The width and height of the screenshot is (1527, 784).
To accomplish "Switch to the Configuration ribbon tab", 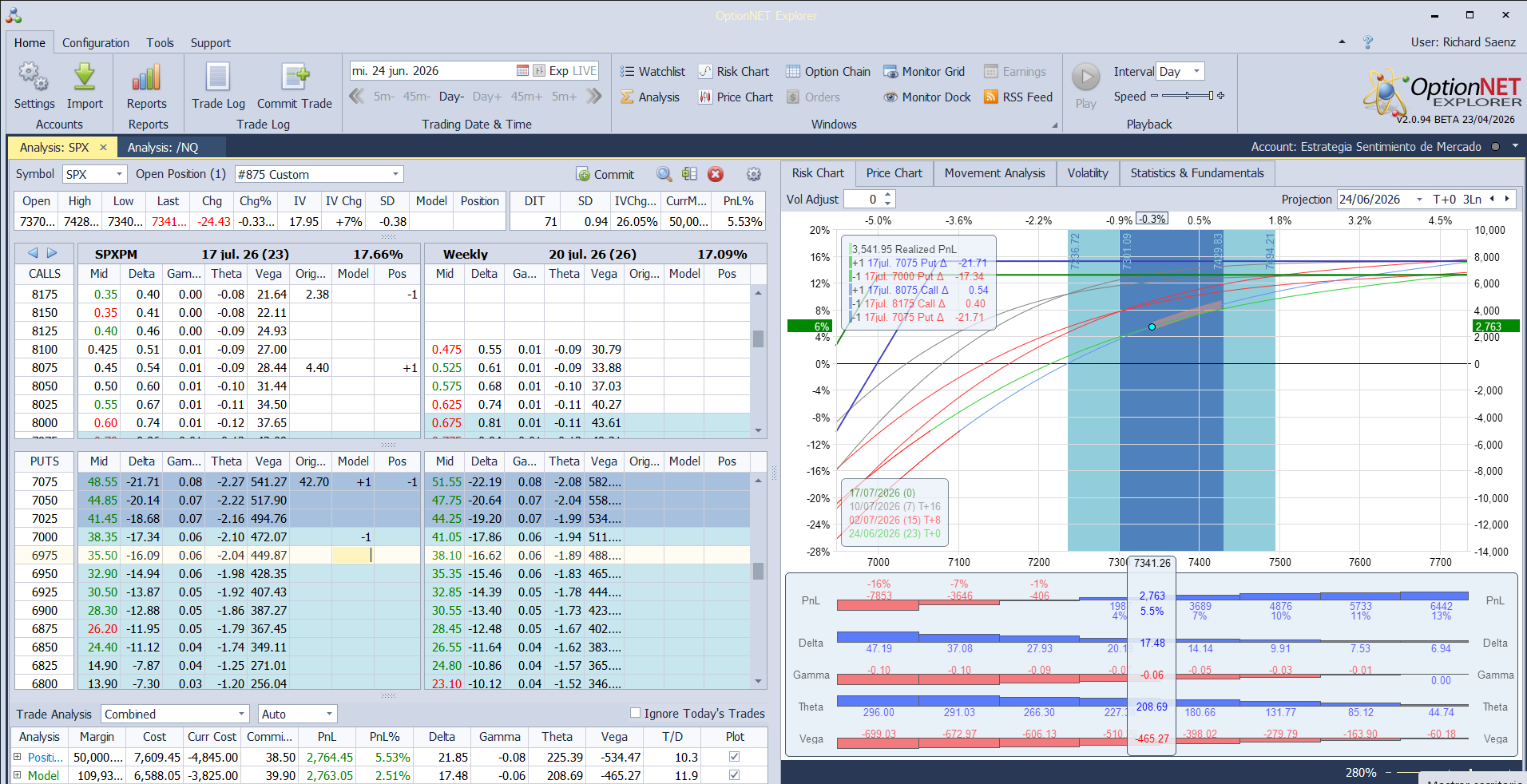I will point(96,43).
